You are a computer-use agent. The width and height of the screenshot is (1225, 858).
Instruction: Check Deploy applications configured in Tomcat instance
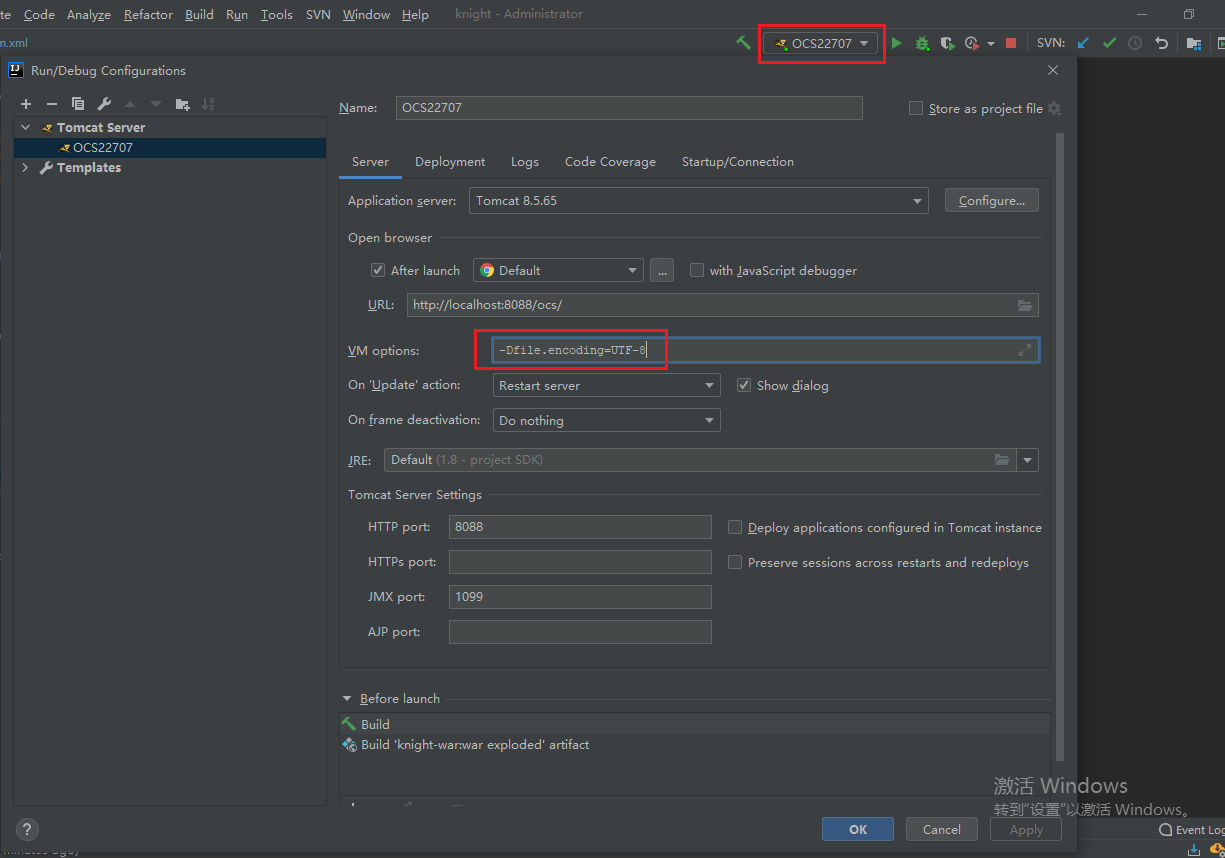pyautogui.click(x=735, y=527)
